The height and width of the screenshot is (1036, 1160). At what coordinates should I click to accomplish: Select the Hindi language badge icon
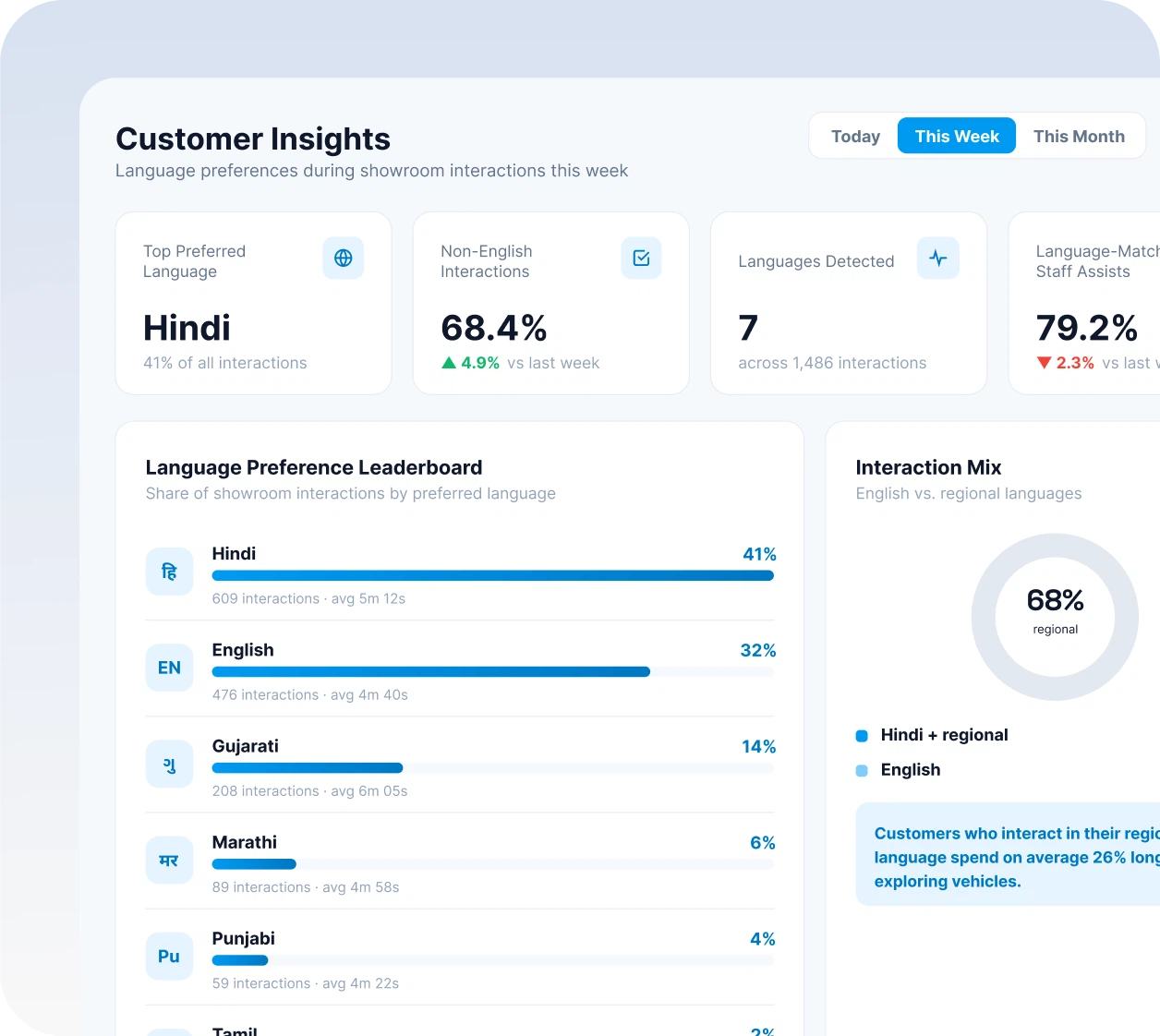pos(169,572)
